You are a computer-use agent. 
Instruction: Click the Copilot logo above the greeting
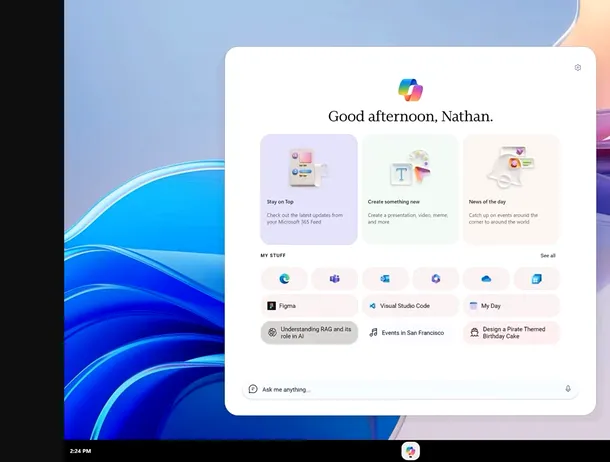pyautogui.click(x=410, y=90)
